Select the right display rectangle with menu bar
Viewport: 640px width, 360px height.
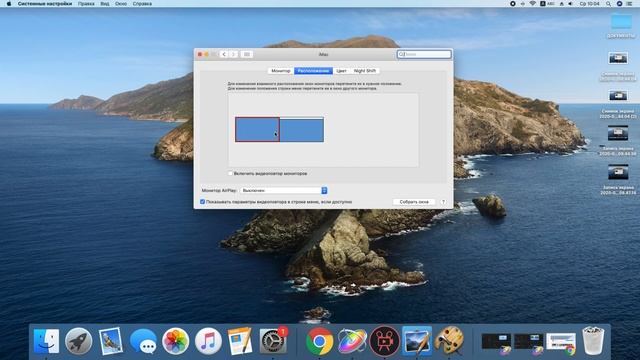pos(302,129)
